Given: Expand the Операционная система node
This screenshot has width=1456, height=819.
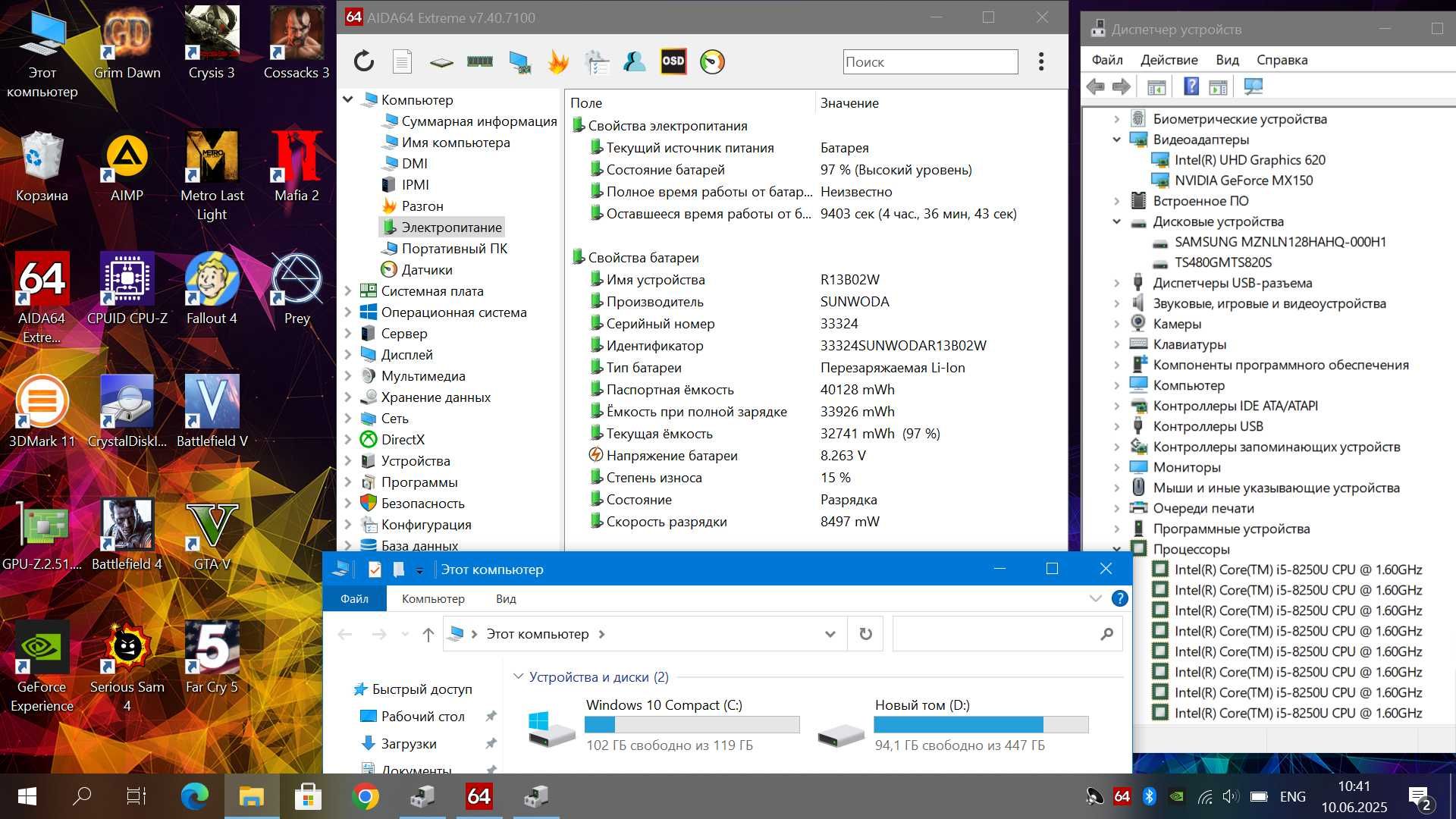Looking at the screenshot, I should tap(348, 312).
